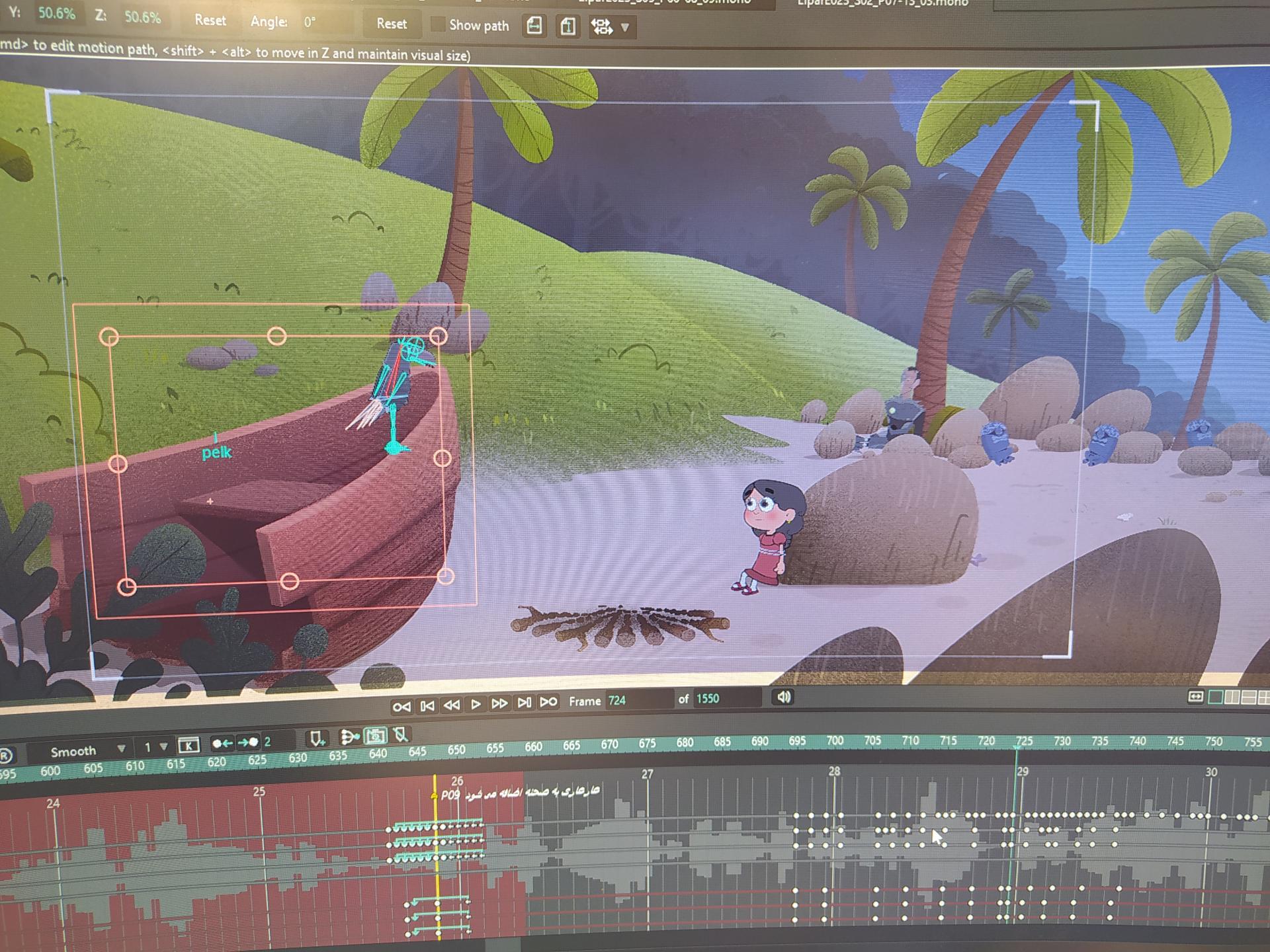Click Reset button next to Z scale

pos(210,20)
